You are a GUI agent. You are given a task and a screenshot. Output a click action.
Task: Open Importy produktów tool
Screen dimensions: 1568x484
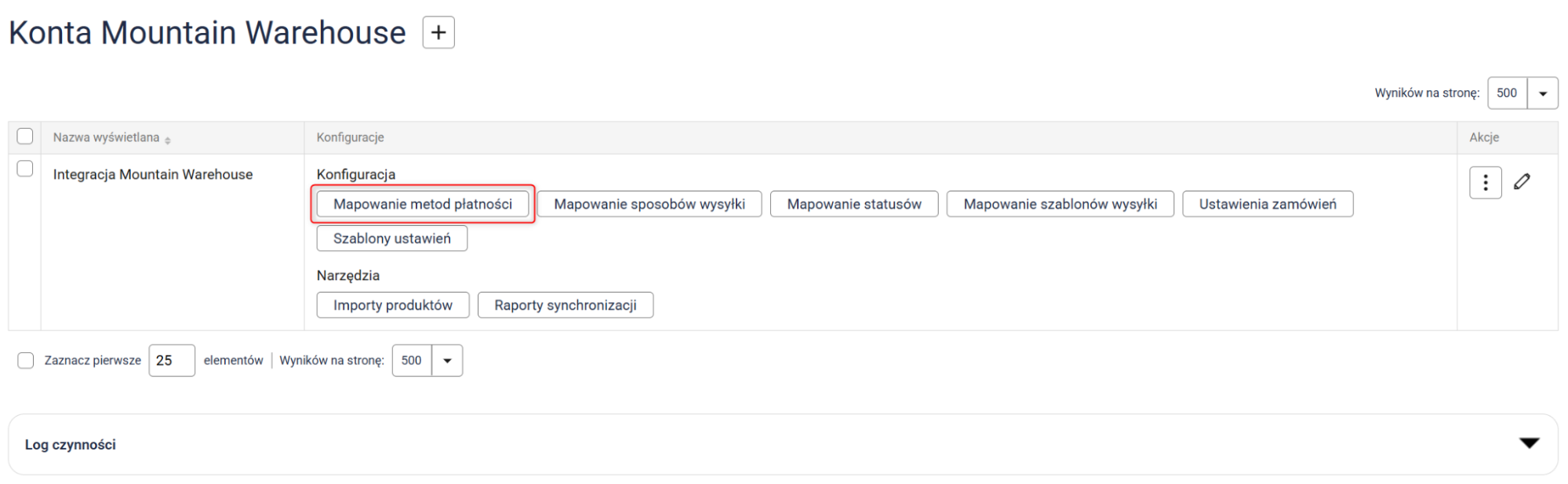tap(392, 305)
